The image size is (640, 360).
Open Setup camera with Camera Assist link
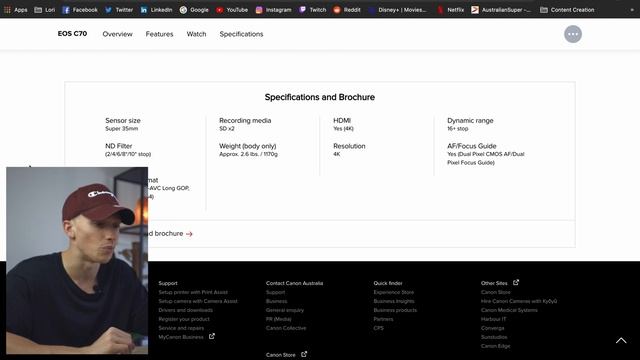coord(198,301)
